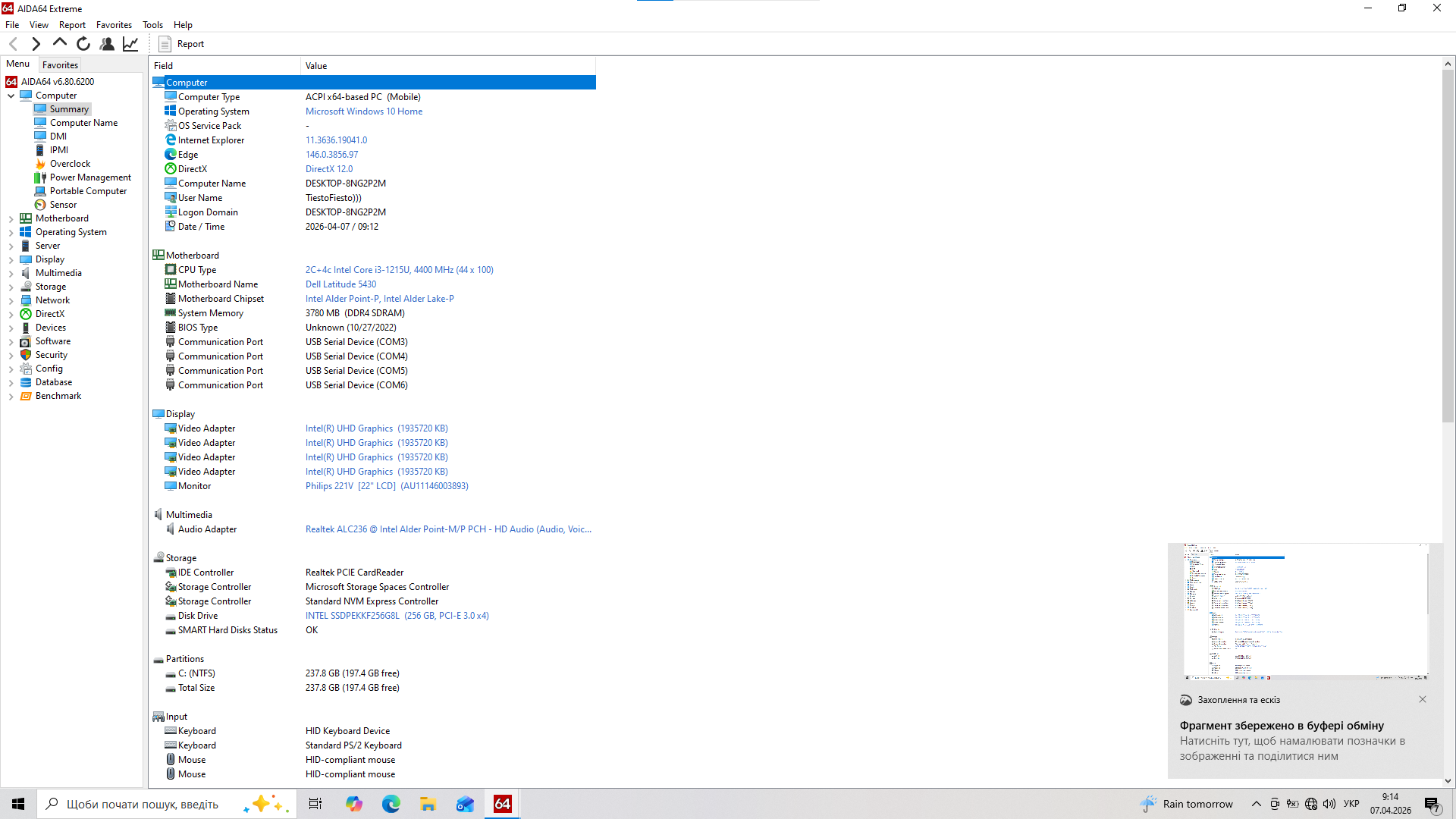The image size is (1456, 819).
Task: Open the Tools menu
Action: (152, 25)
